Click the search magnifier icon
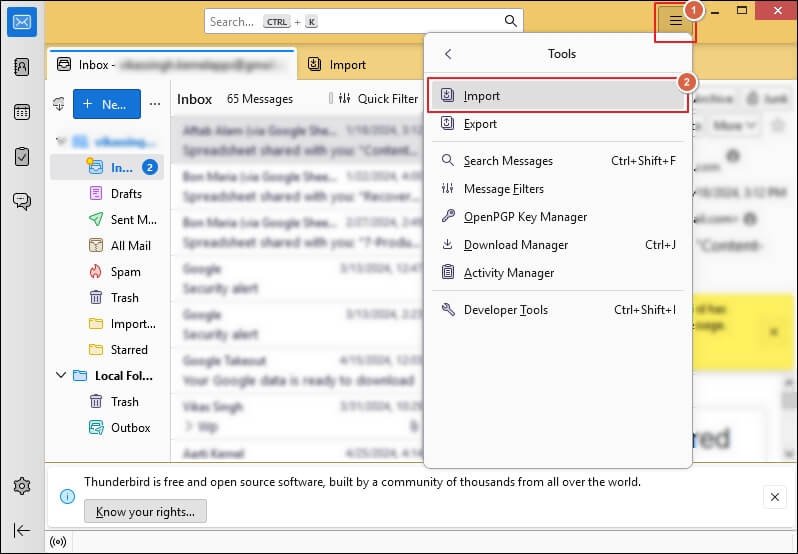The width and height of the screenshot is (798, 554). click(x=510, y=21)
